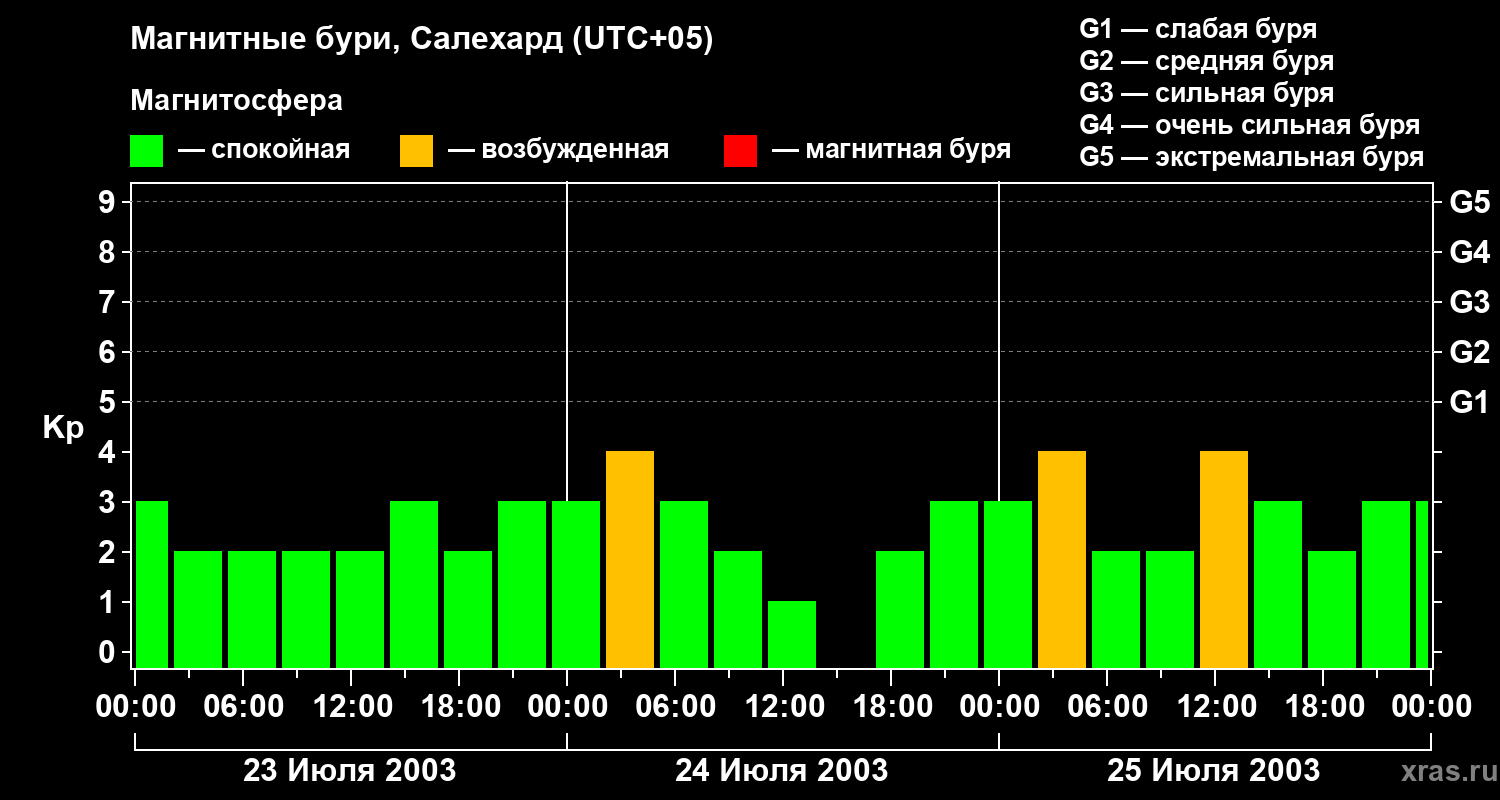Click the 'G4 — очень сильная буря' legend line

point(1250,125)
